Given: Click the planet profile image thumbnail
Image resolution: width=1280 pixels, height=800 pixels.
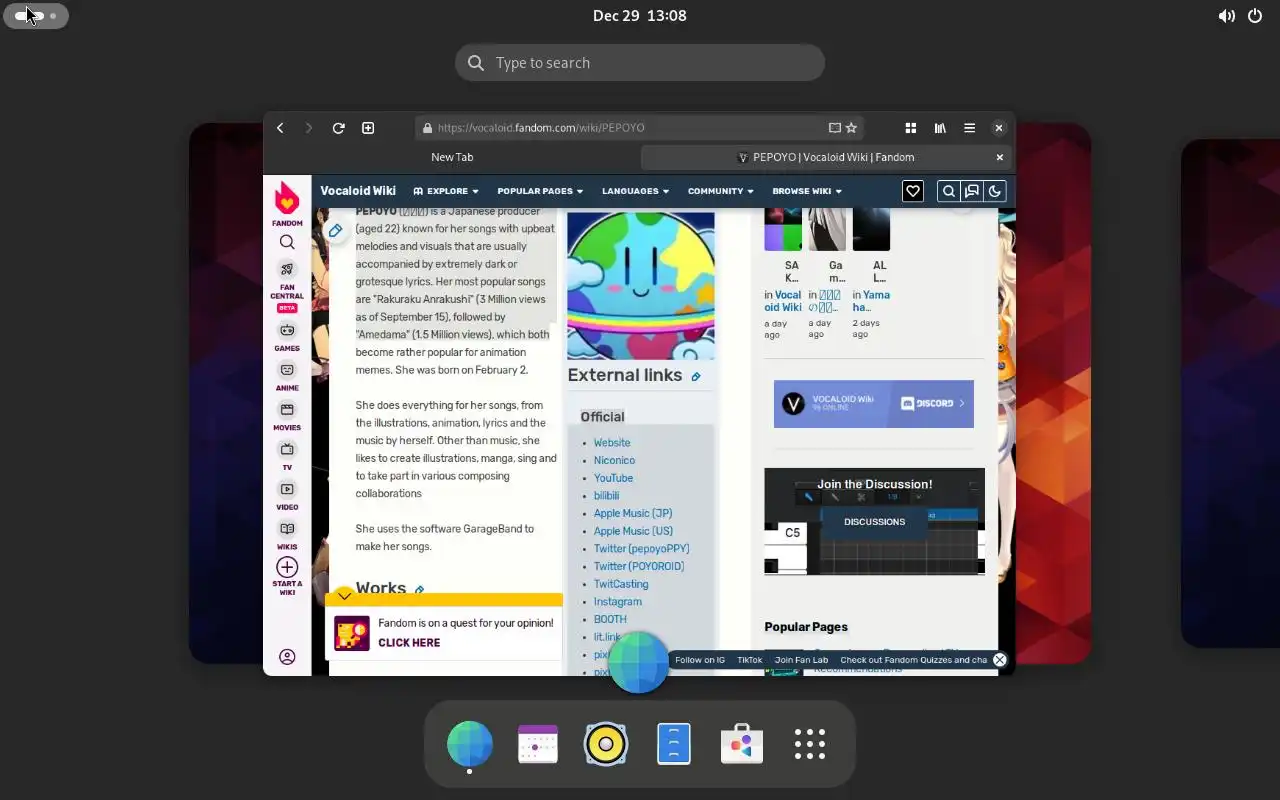Looking at the screenshot, I should pos(641,286).
